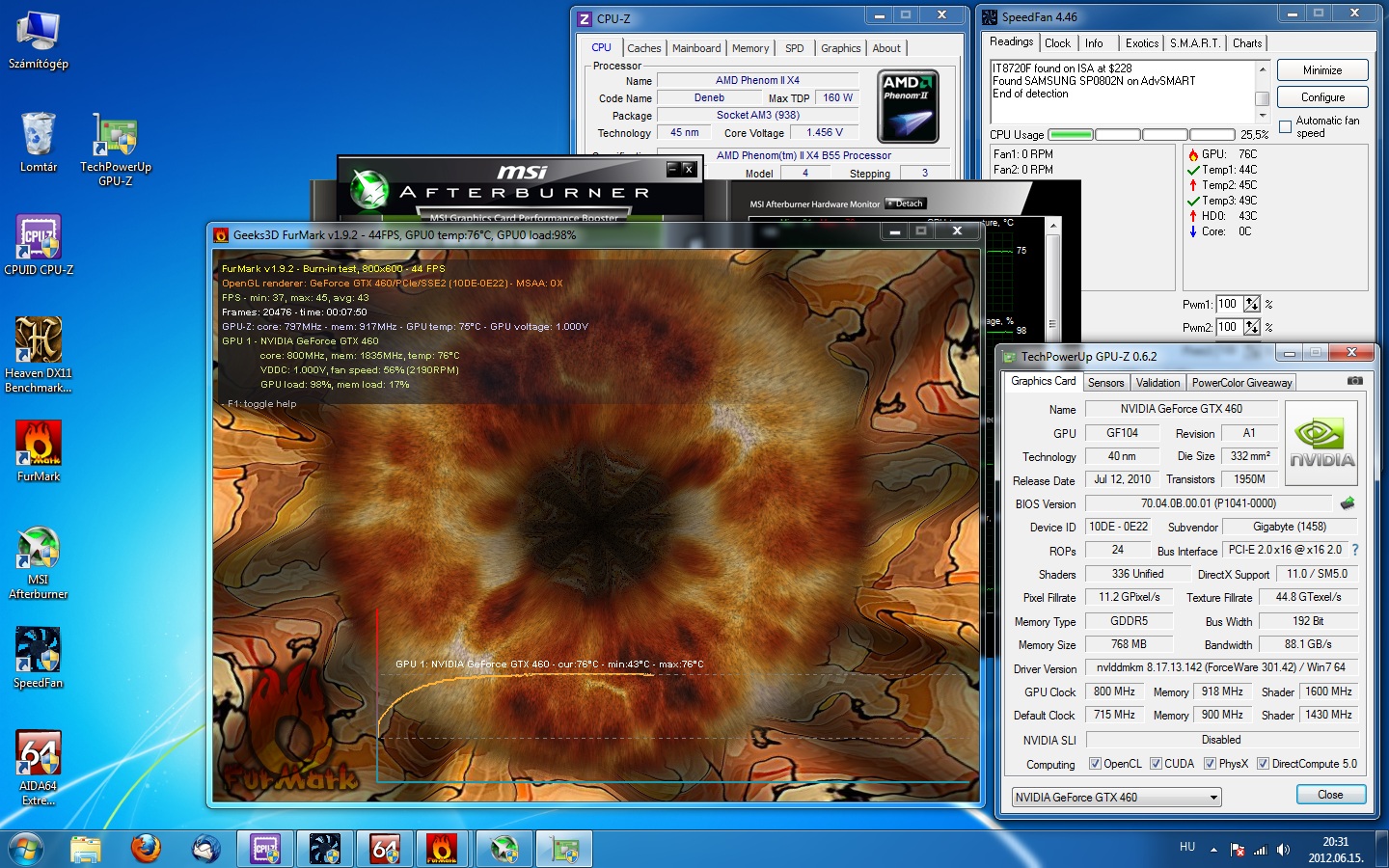
Task: Switch to SPD tab in CPU-Z
Action: [x=794, y=48]
